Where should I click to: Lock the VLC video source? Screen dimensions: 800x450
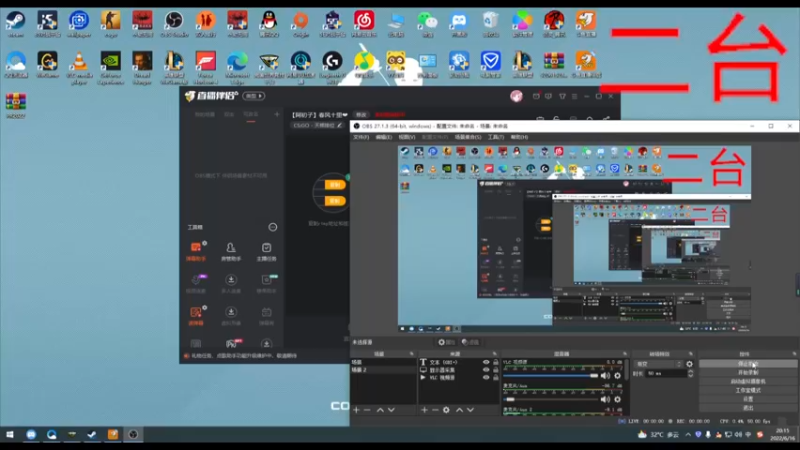point(495,378)
